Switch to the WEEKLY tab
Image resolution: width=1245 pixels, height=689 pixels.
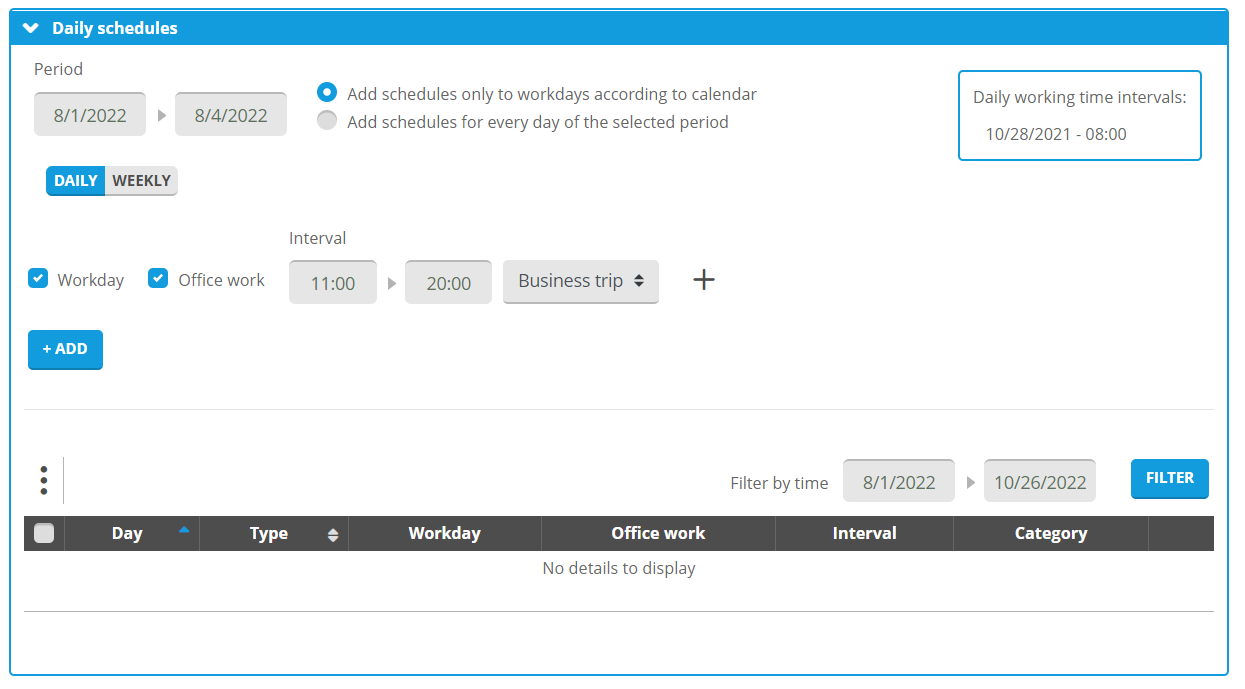pyautogui.click(x=141, y=181)
